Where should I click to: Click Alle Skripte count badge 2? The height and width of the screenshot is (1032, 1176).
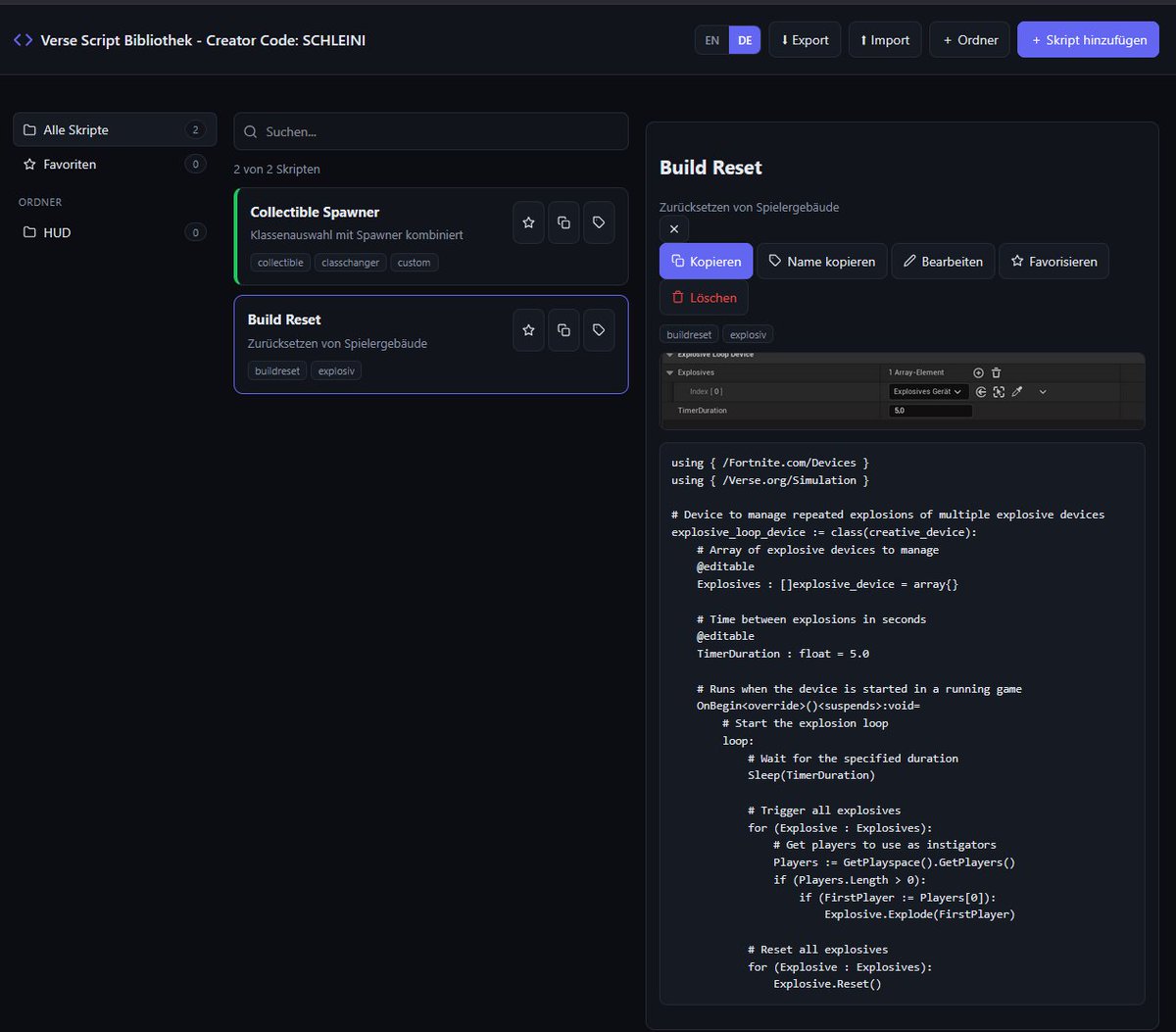(x=195, y=129)
